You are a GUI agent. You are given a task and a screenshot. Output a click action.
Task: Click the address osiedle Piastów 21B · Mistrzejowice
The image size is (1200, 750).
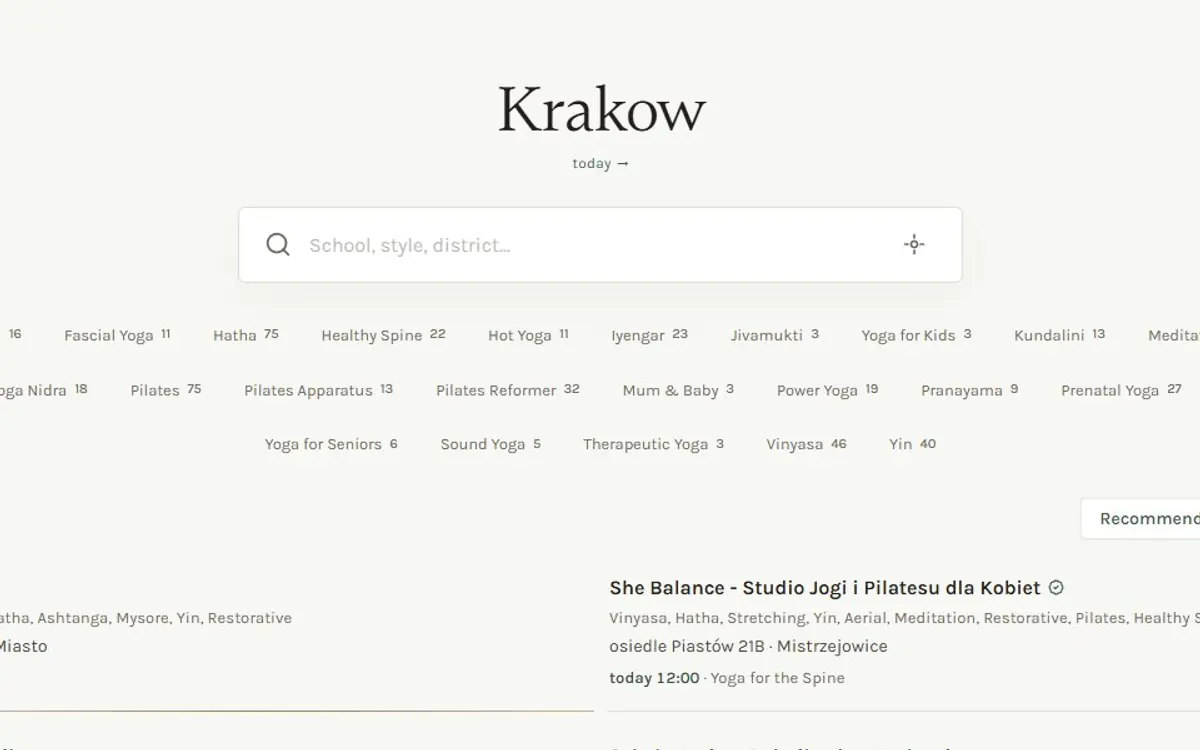748,646
